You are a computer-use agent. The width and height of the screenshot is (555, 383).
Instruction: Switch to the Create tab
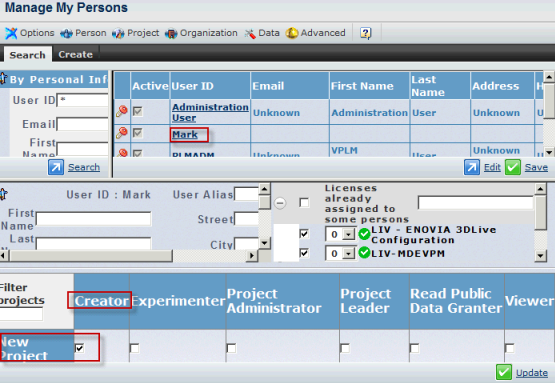(x=75, y=55)
